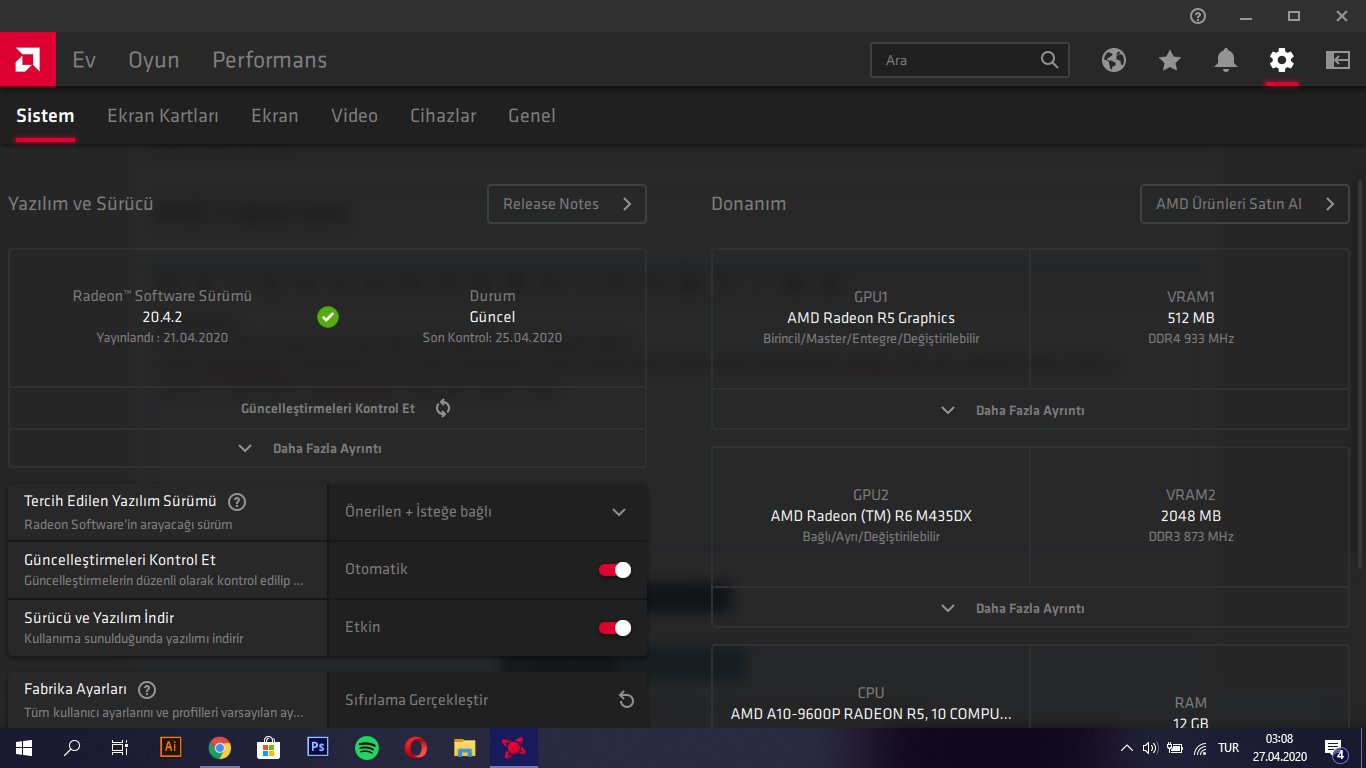Click the search magnifier icon

(1049, 60)
